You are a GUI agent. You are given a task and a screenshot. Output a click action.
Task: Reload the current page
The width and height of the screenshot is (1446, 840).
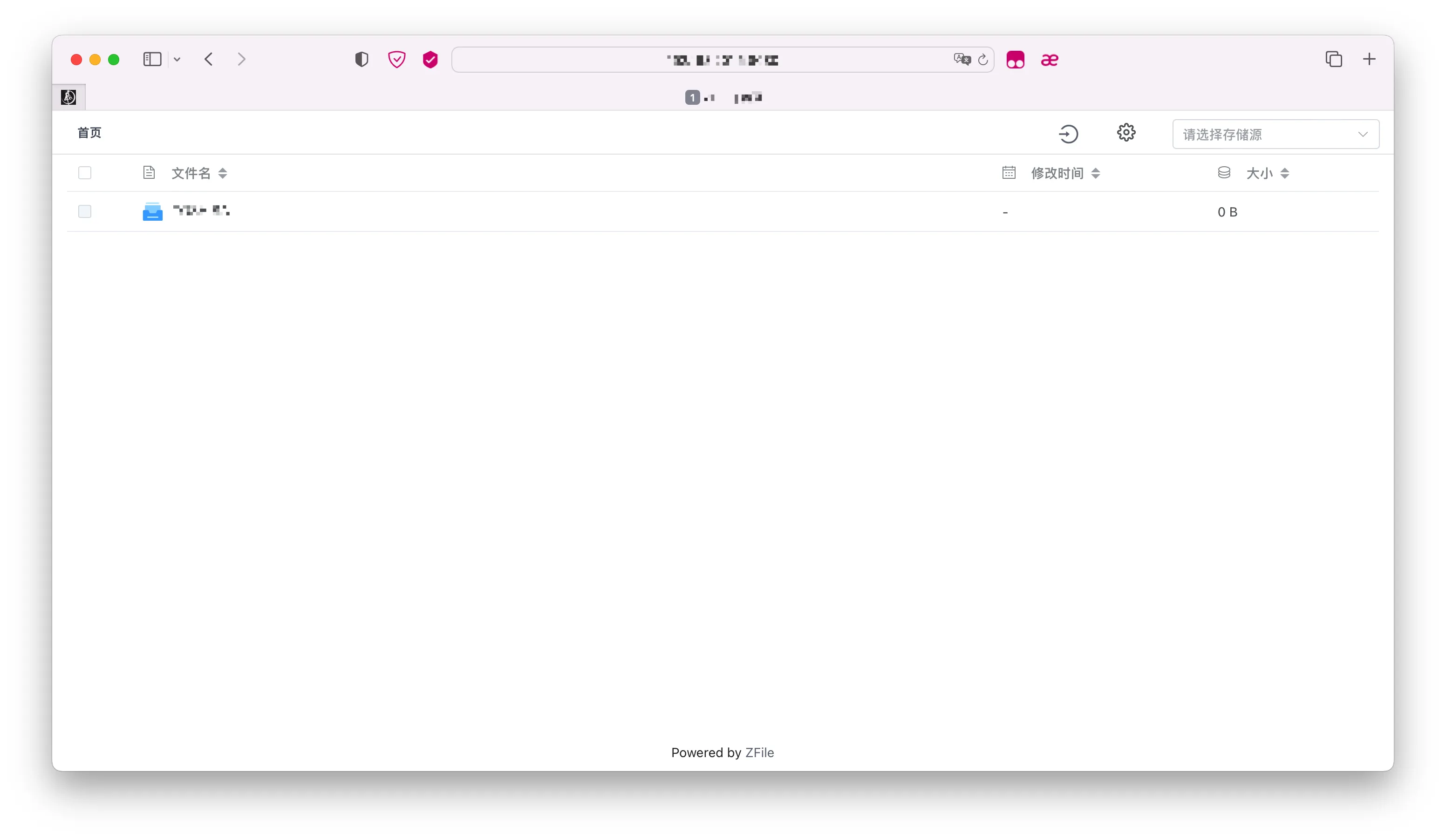[983, 60]
